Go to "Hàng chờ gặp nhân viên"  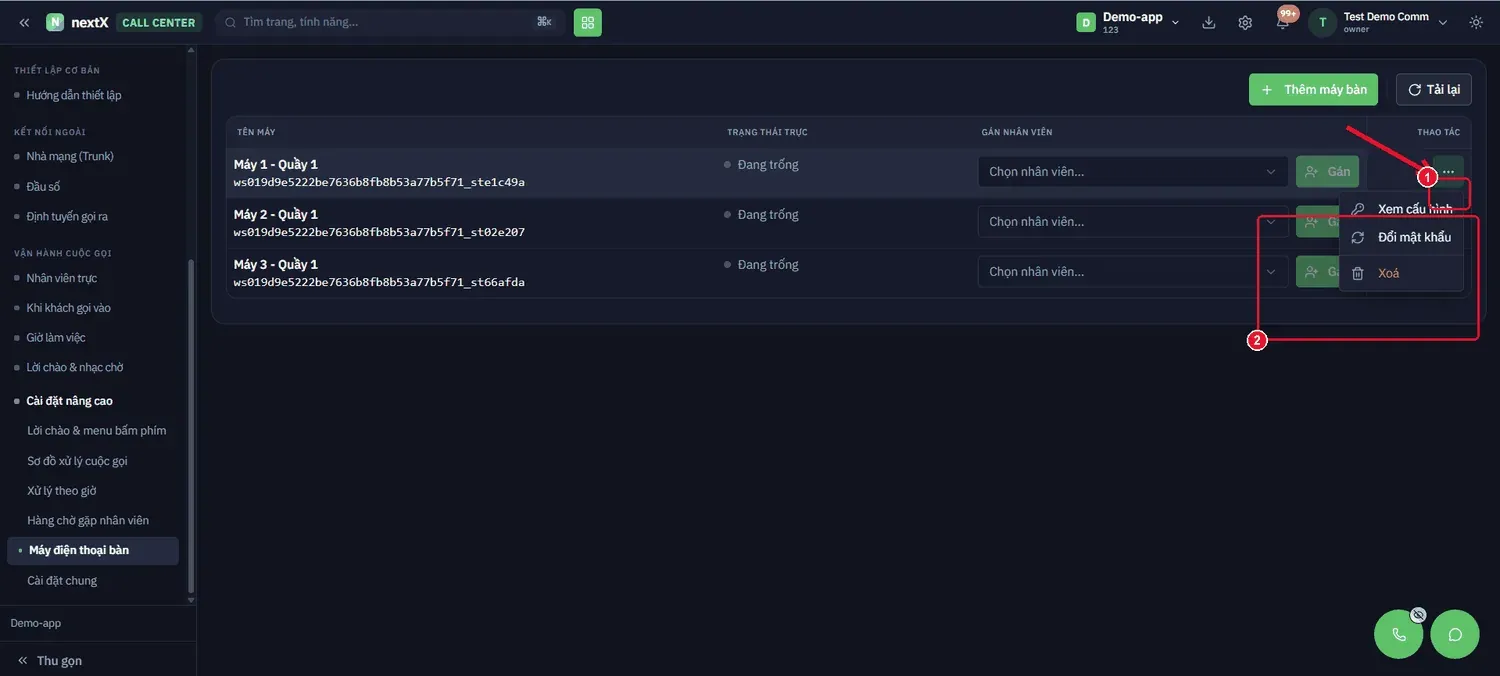pyautogui.click(x=88, y=520)
